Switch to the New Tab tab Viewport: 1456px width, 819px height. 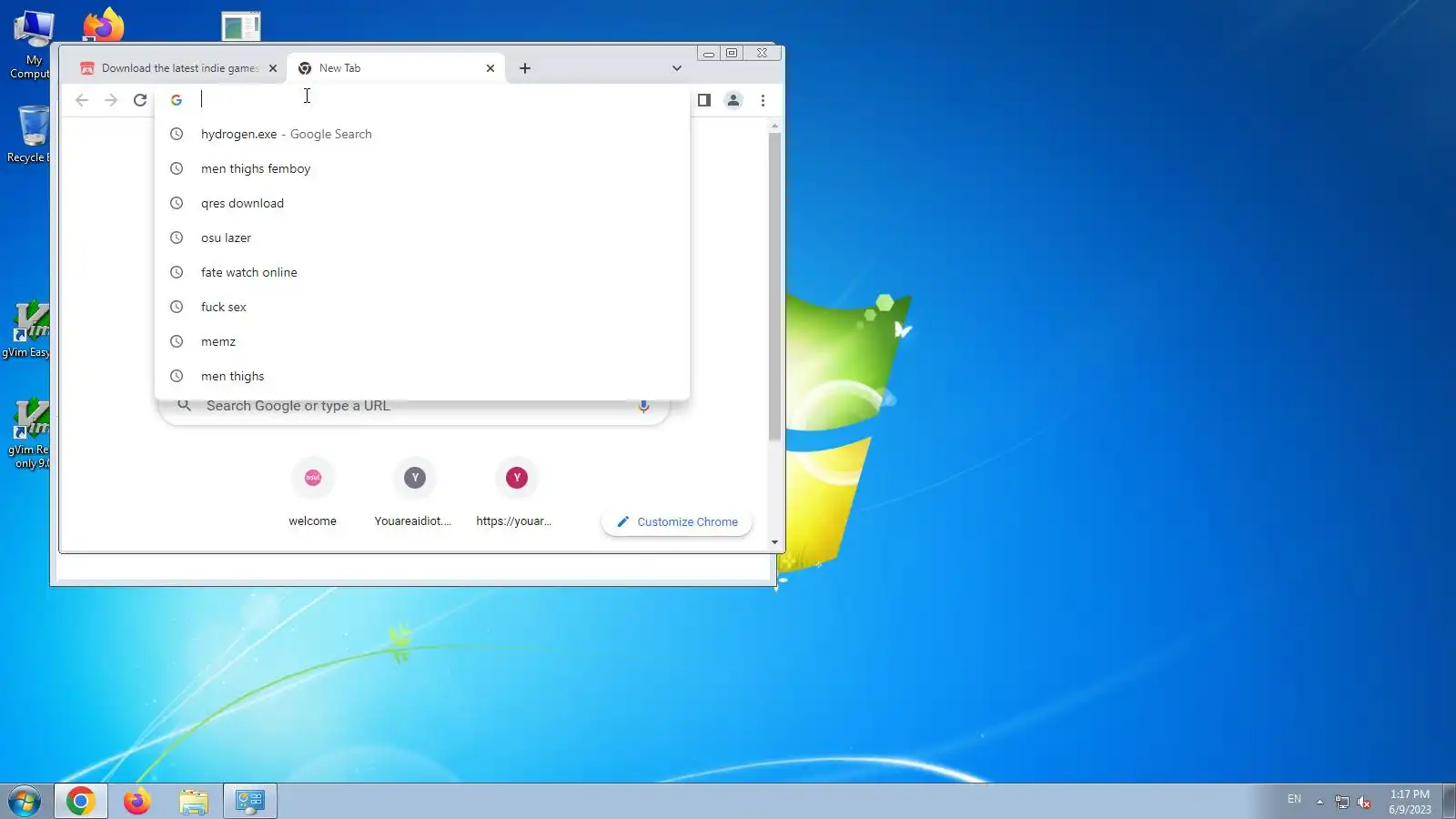click(397, 68)
